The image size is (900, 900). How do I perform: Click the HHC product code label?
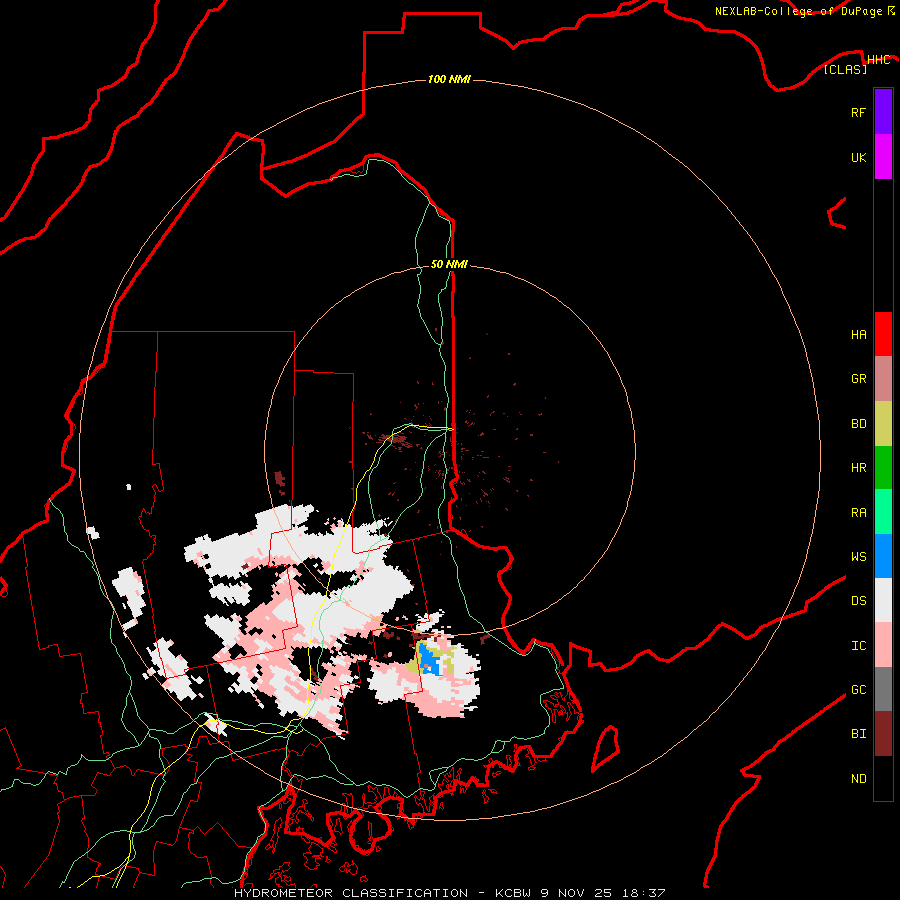(878, 60)
